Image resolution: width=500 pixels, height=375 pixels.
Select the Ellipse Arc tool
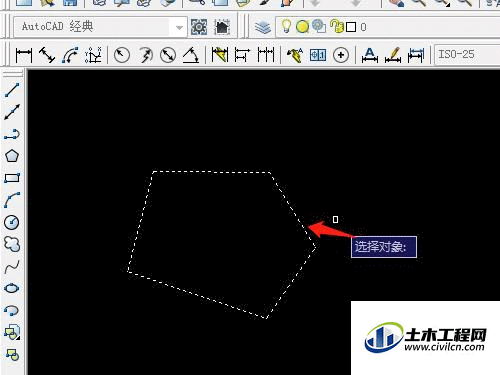[x=12, y=310]
